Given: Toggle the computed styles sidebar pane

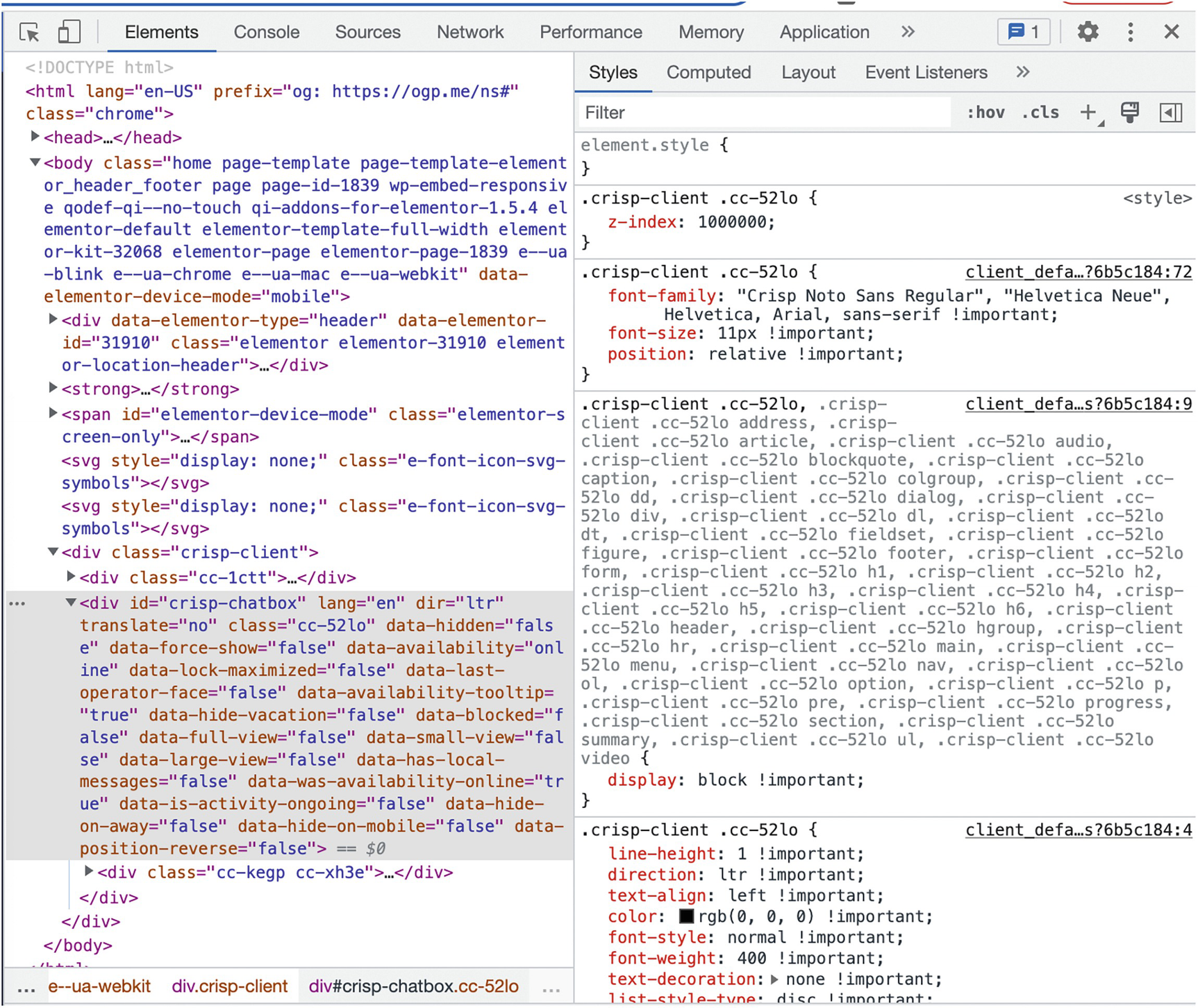Looking at the screenshot, I should [x=1171, y=112].
